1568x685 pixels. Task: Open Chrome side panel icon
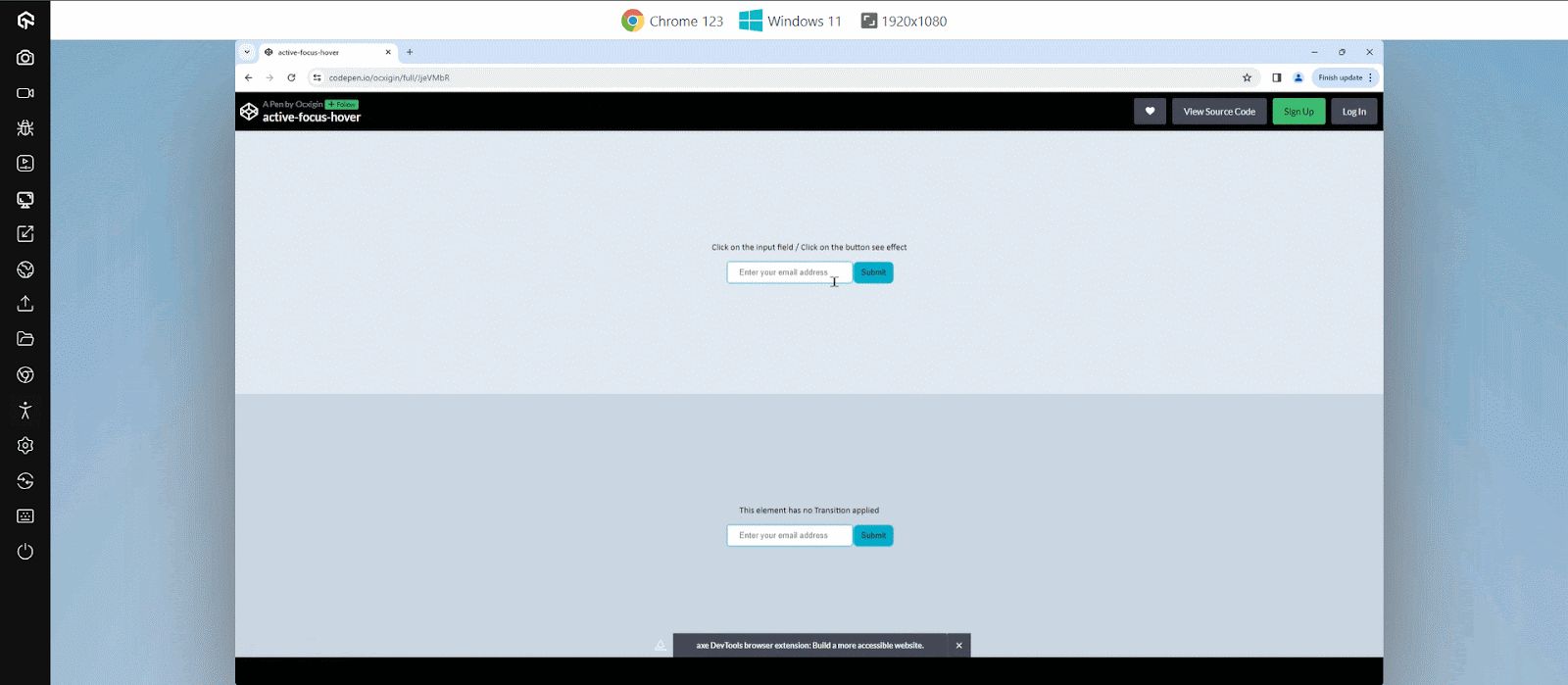click(x=1276, y=77)
